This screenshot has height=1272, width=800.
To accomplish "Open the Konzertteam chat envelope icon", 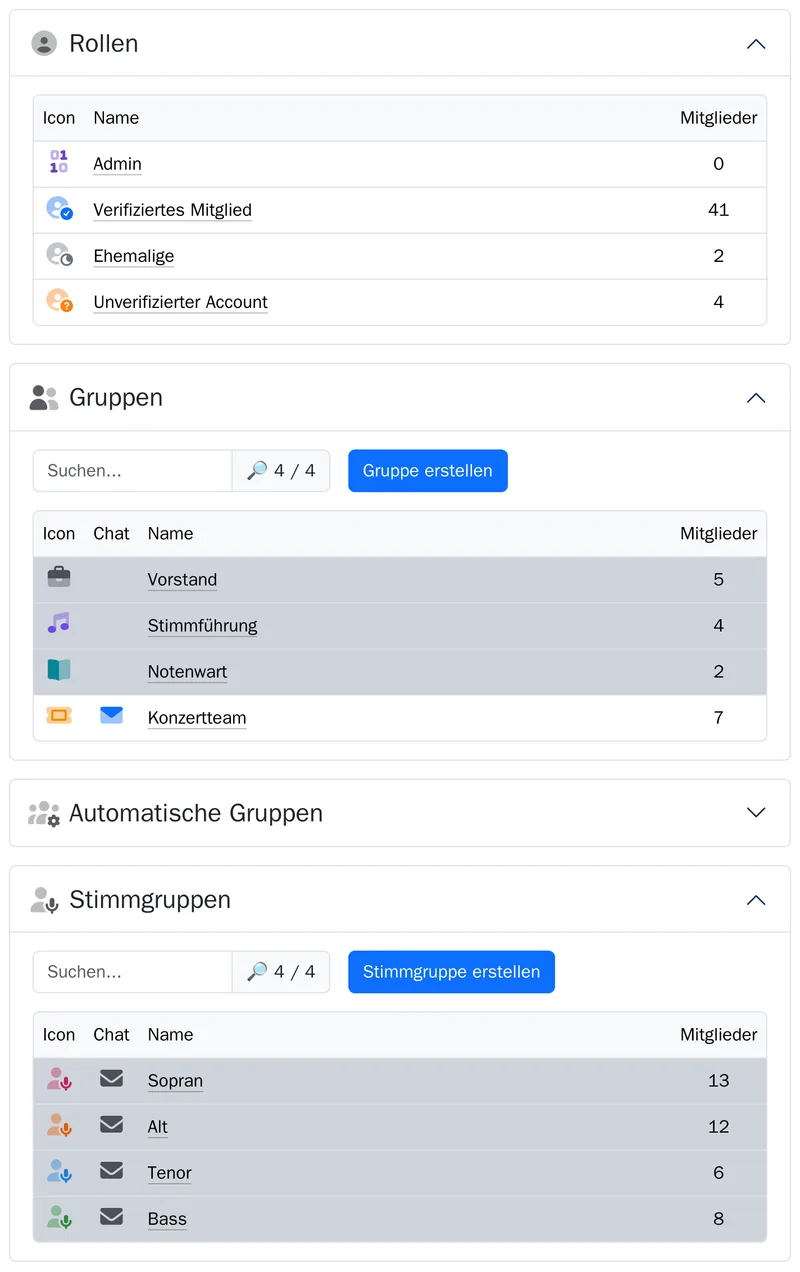I will [x=111, y=715].
